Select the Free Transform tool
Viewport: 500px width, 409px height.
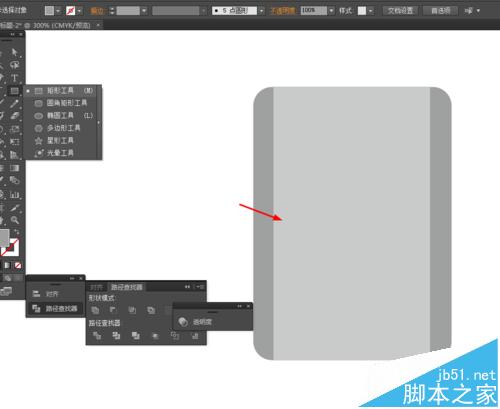pyautogui.click(x=15, y=142)
